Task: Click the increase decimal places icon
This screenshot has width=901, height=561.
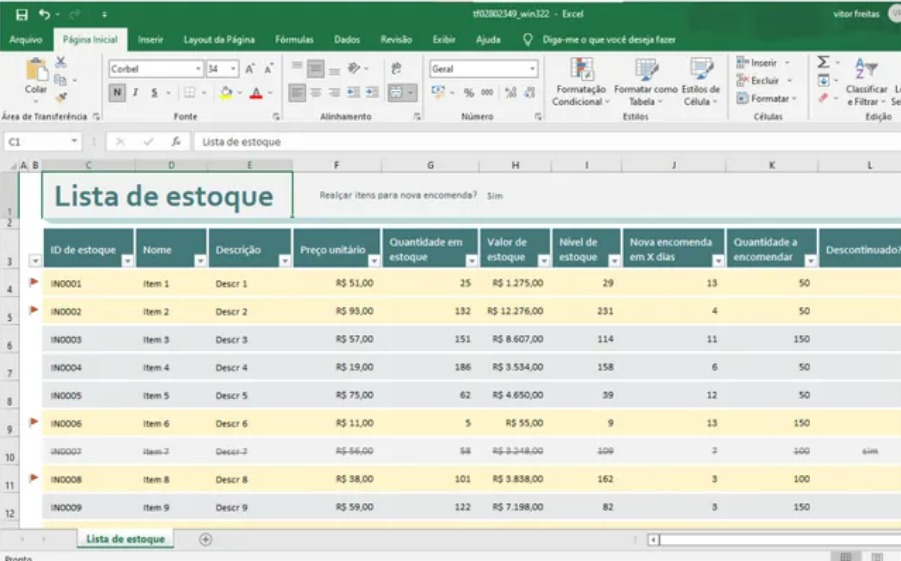Action: pos(510,92)
